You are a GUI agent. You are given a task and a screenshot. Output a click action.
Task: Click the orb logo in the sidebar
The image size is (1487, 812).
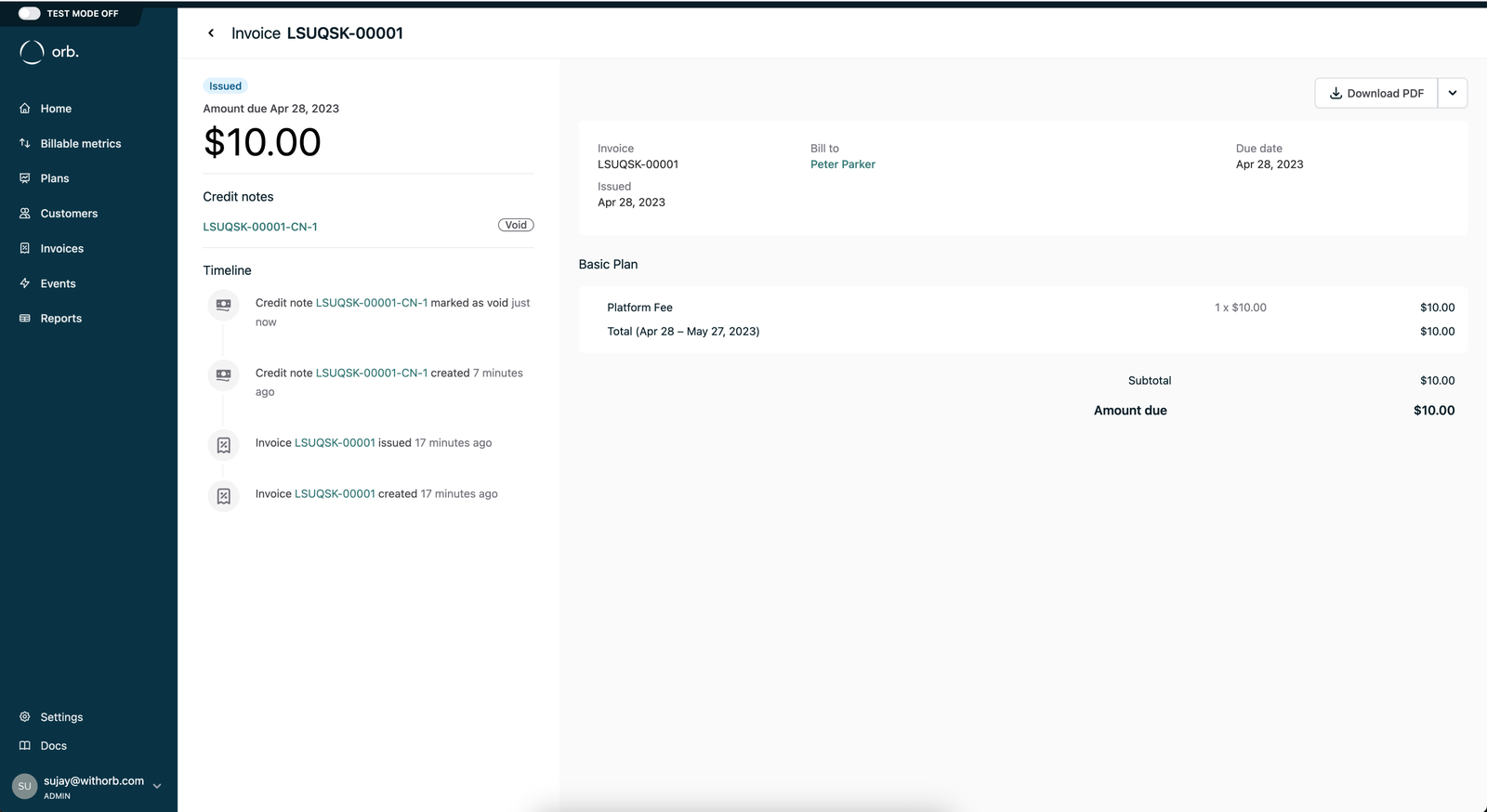click(49, 52)
